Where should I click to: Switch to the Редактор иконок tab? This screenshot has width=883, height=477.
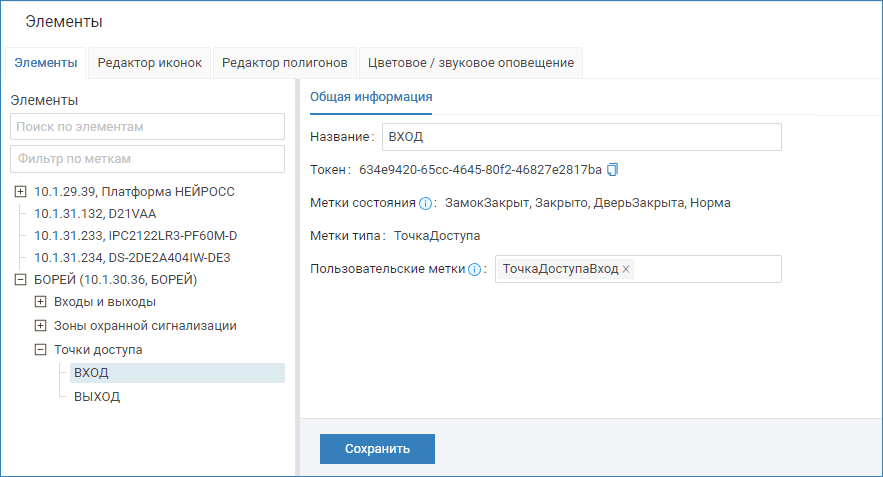coord(149,63)
